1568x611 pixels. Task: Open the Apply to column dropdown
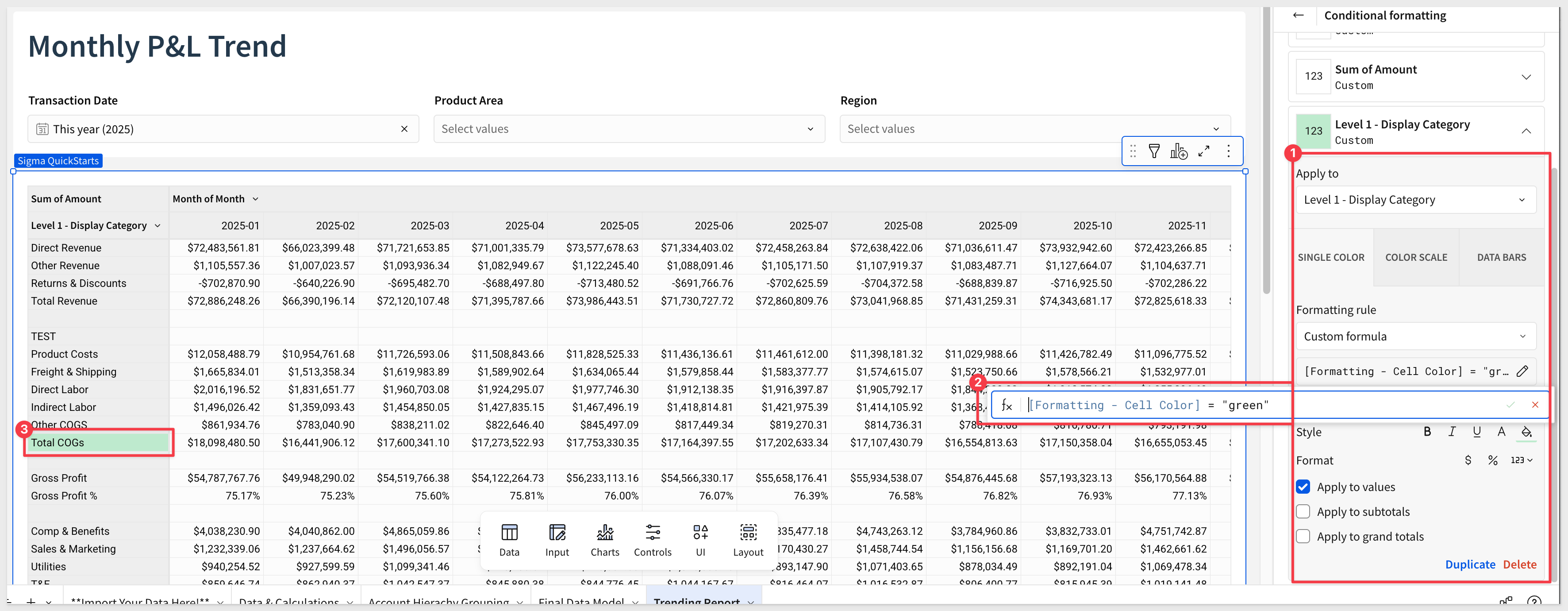pyautogui.click(x=1416, y=200)
